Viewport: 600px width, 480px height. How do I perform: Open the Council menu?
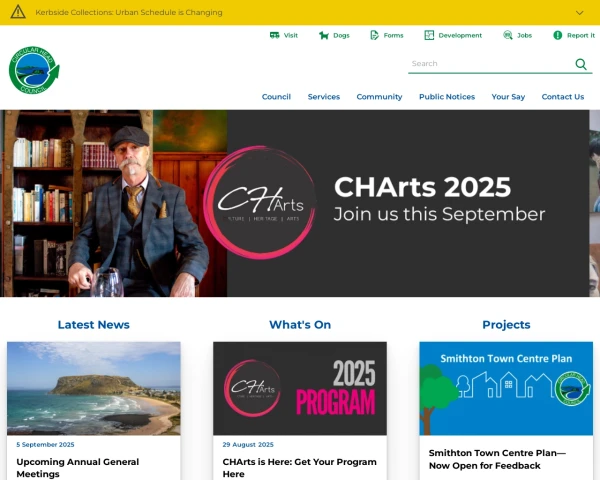click(x=276, y=97)
